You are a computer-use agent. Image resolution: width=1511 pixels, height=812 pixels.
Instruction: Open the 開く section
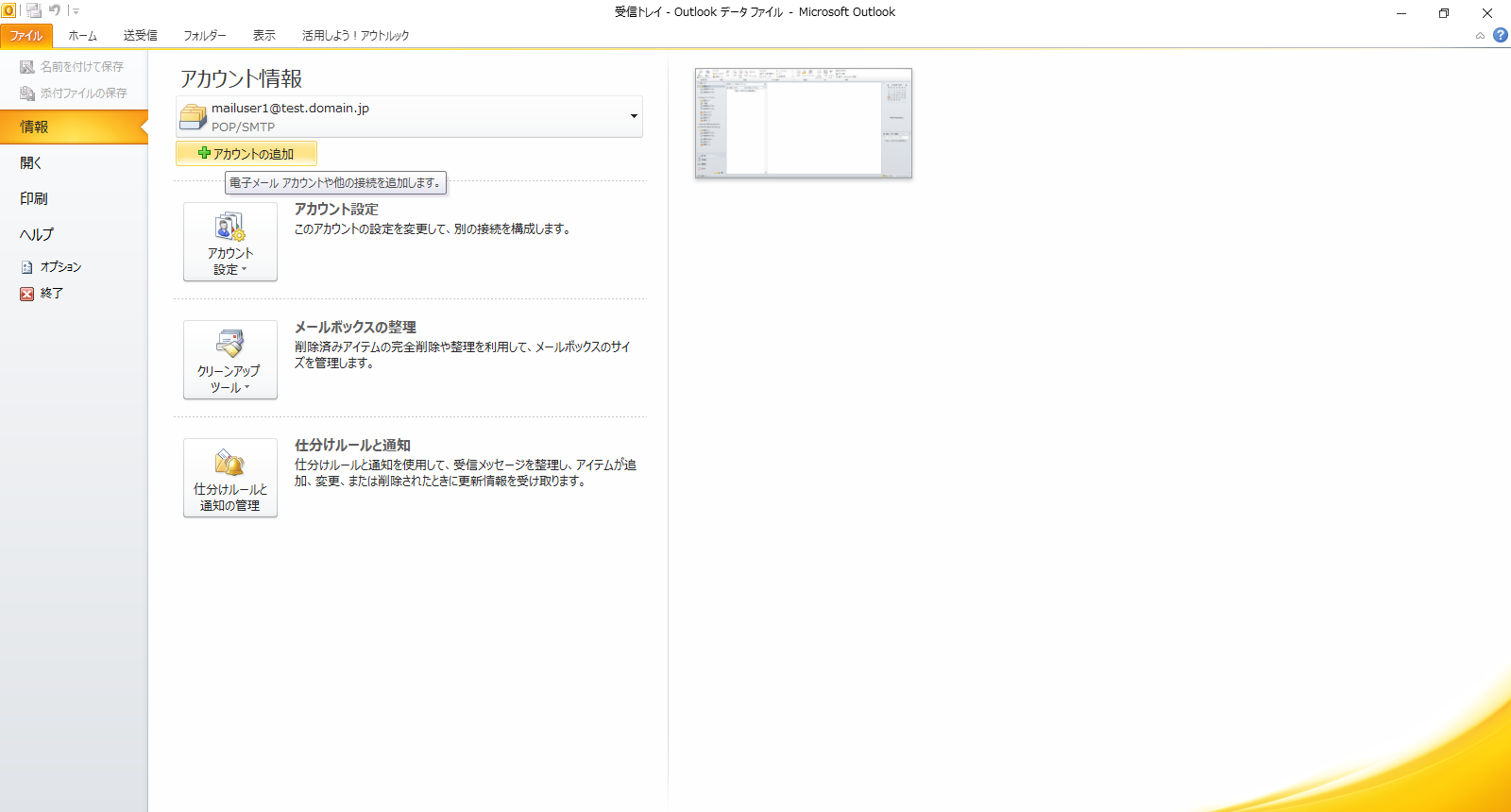click(74, 162)
